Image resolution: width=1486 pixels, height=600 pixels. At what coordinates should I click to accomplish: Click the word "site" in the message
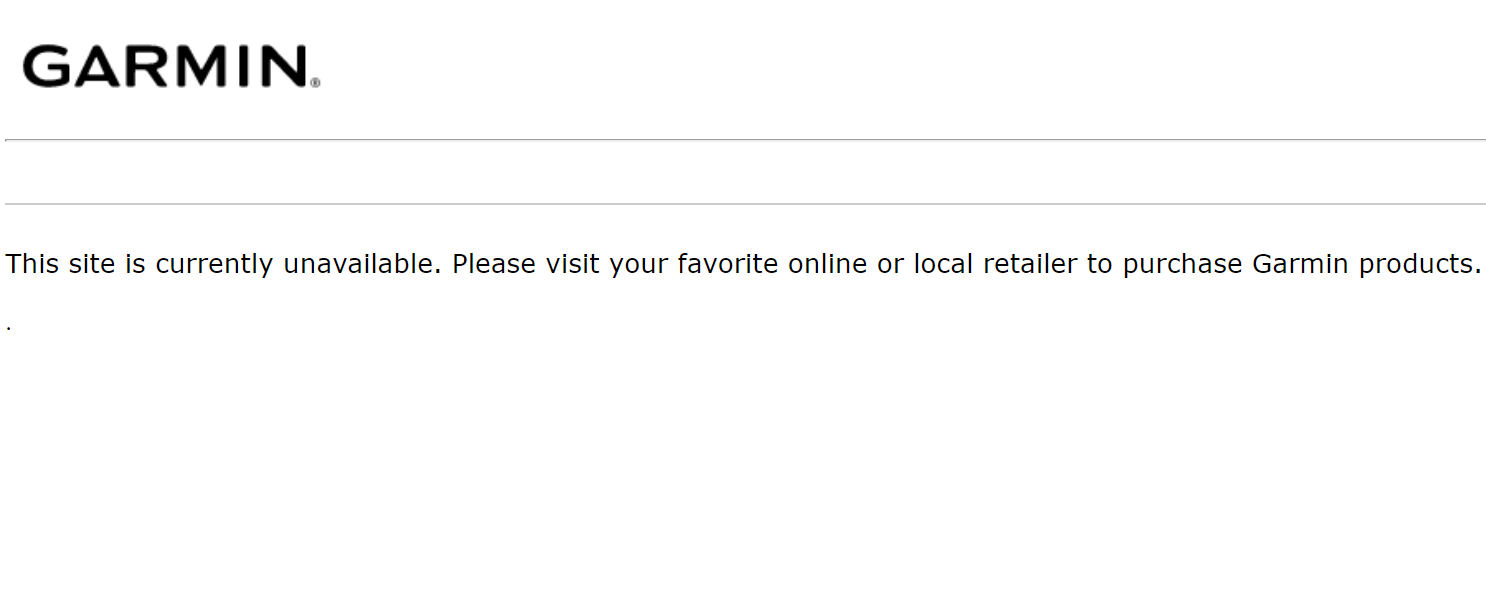[92, 264]
